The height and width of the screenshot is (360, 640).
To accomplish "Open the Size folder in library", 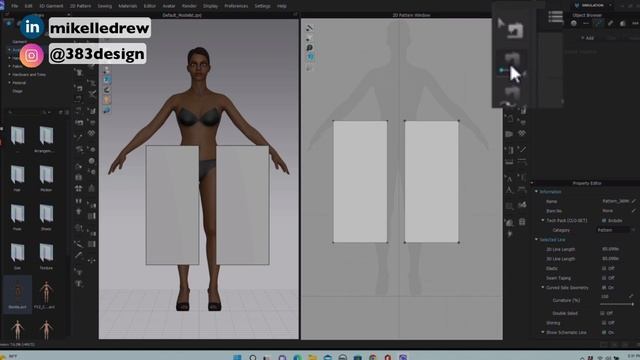I will [x=17, y=256].
